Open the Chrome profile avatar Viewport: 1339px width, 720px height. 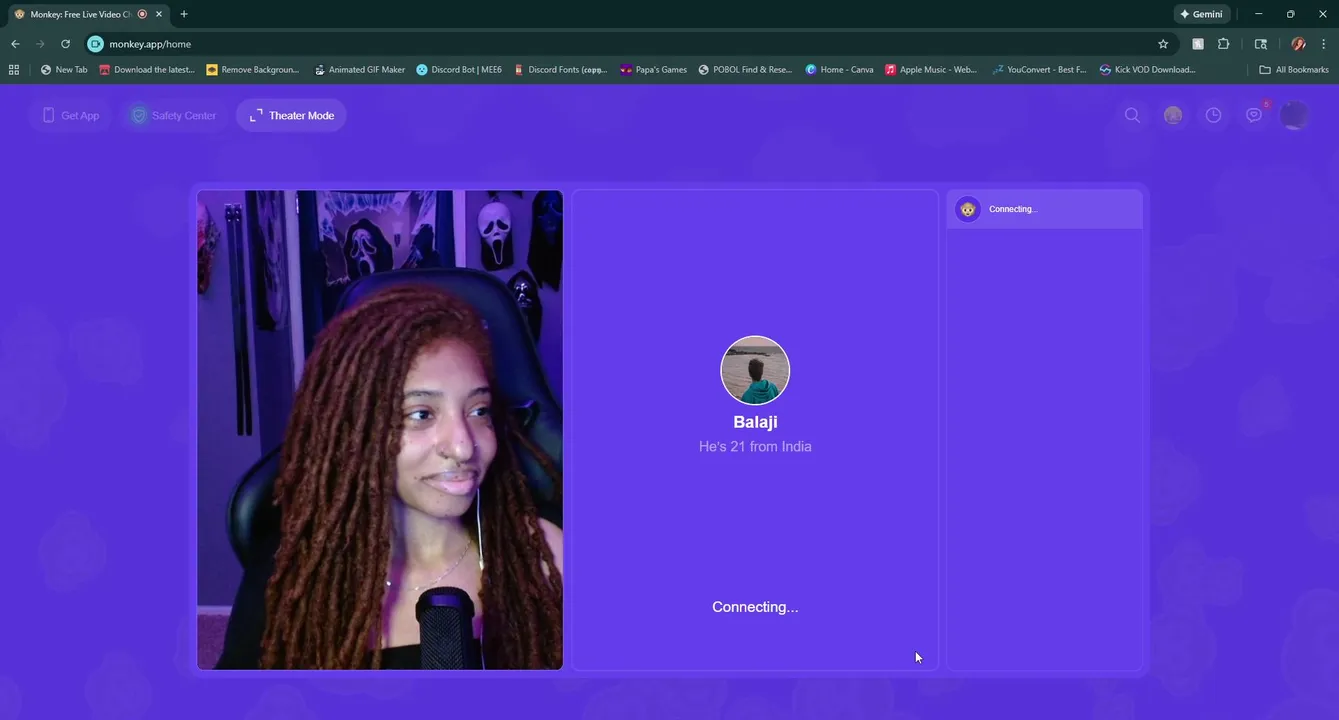point(1298,44)
